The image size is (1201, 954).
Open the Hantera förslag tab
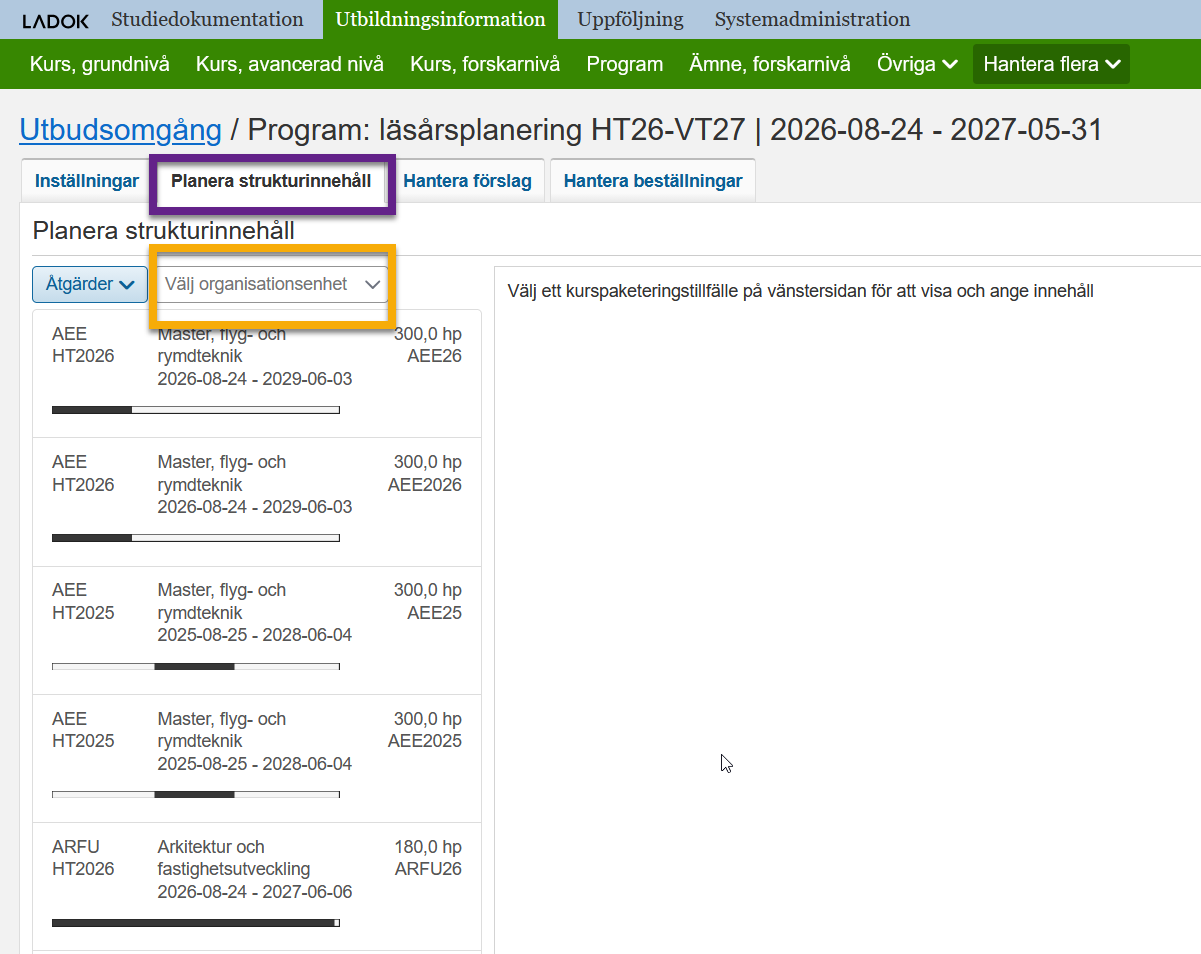tap(467, 181)
